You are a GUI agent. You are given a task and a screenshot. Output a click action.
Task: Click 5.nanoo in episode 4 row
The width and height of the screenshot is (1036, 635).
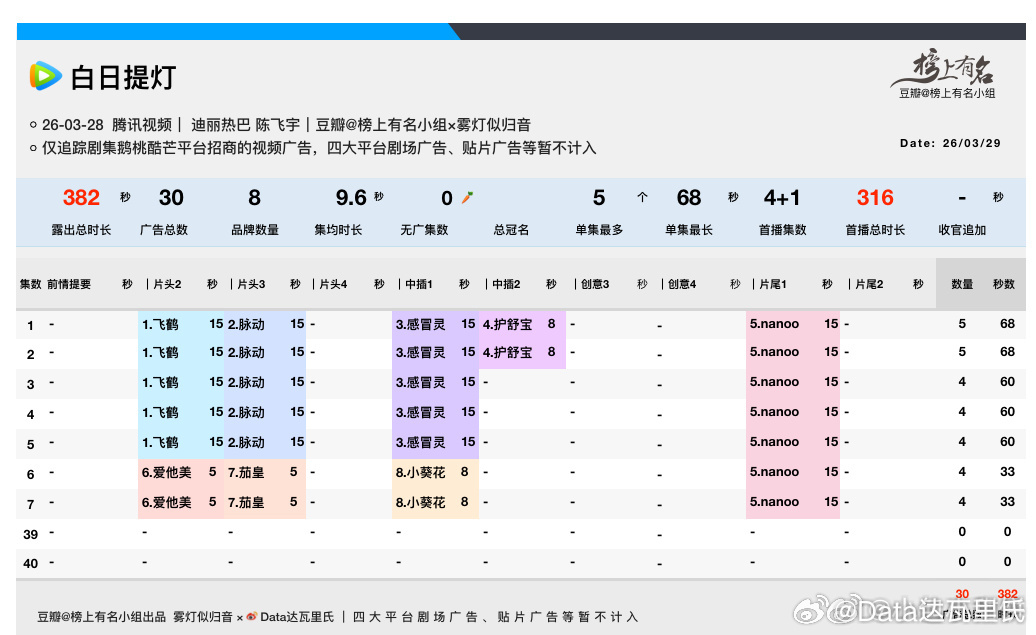point(774,412)
